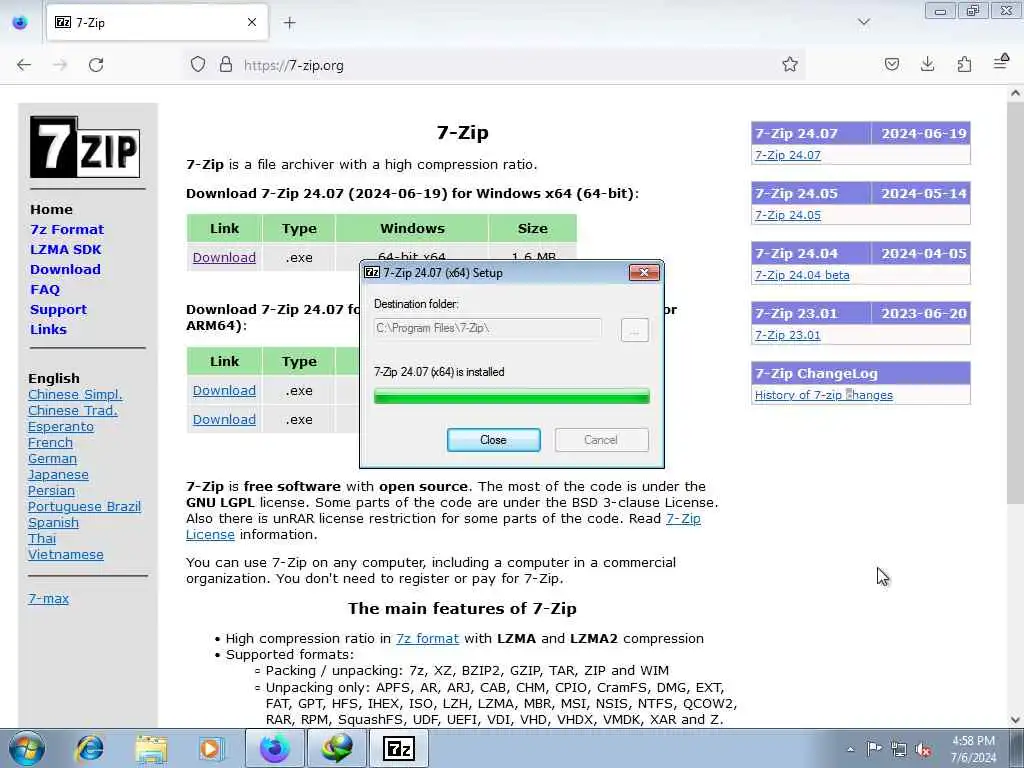Click Download link for 64-bit x64 exe

pyautogui.click(x=224, y=257)
